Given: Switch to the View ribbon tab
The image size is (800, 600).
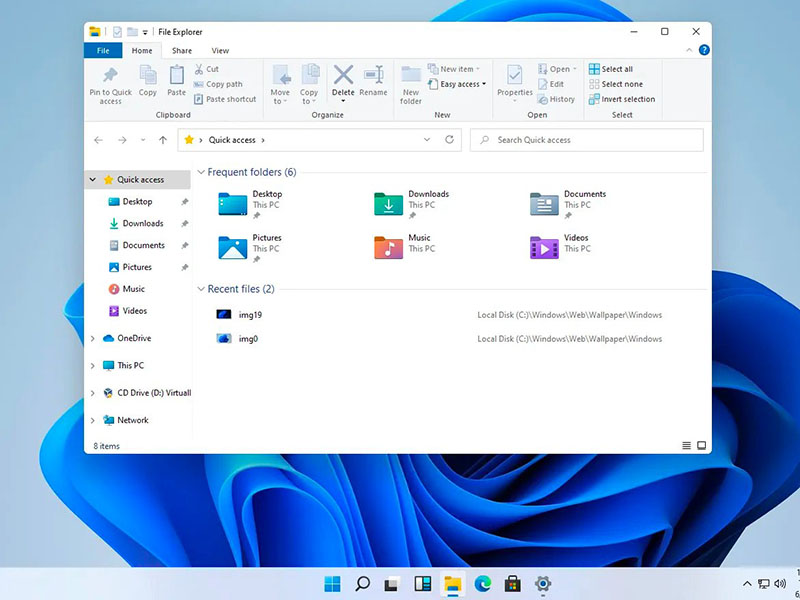Looking at the screenshot, I should click(x=220, y=50).
